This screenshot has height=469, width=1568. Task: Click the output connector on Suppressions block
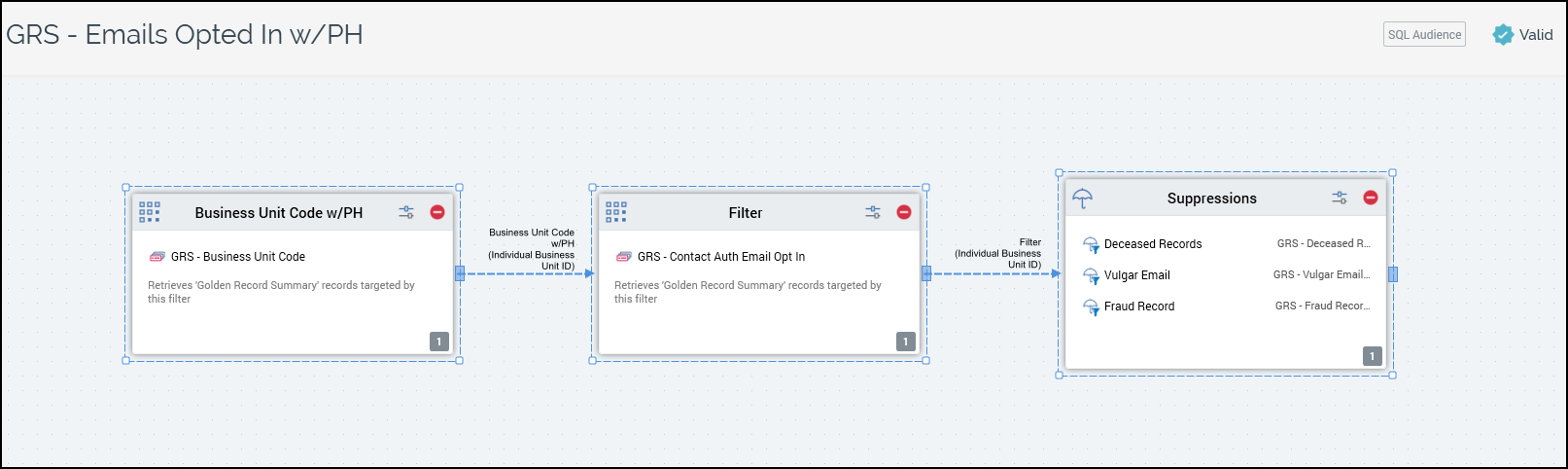tap(1392, 274)
